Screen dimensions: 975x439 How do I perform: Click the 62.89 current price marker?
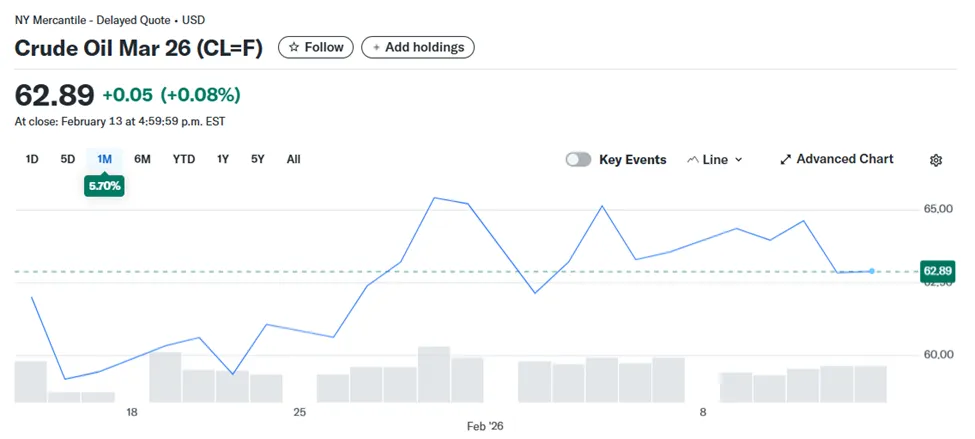pos(938,271)
